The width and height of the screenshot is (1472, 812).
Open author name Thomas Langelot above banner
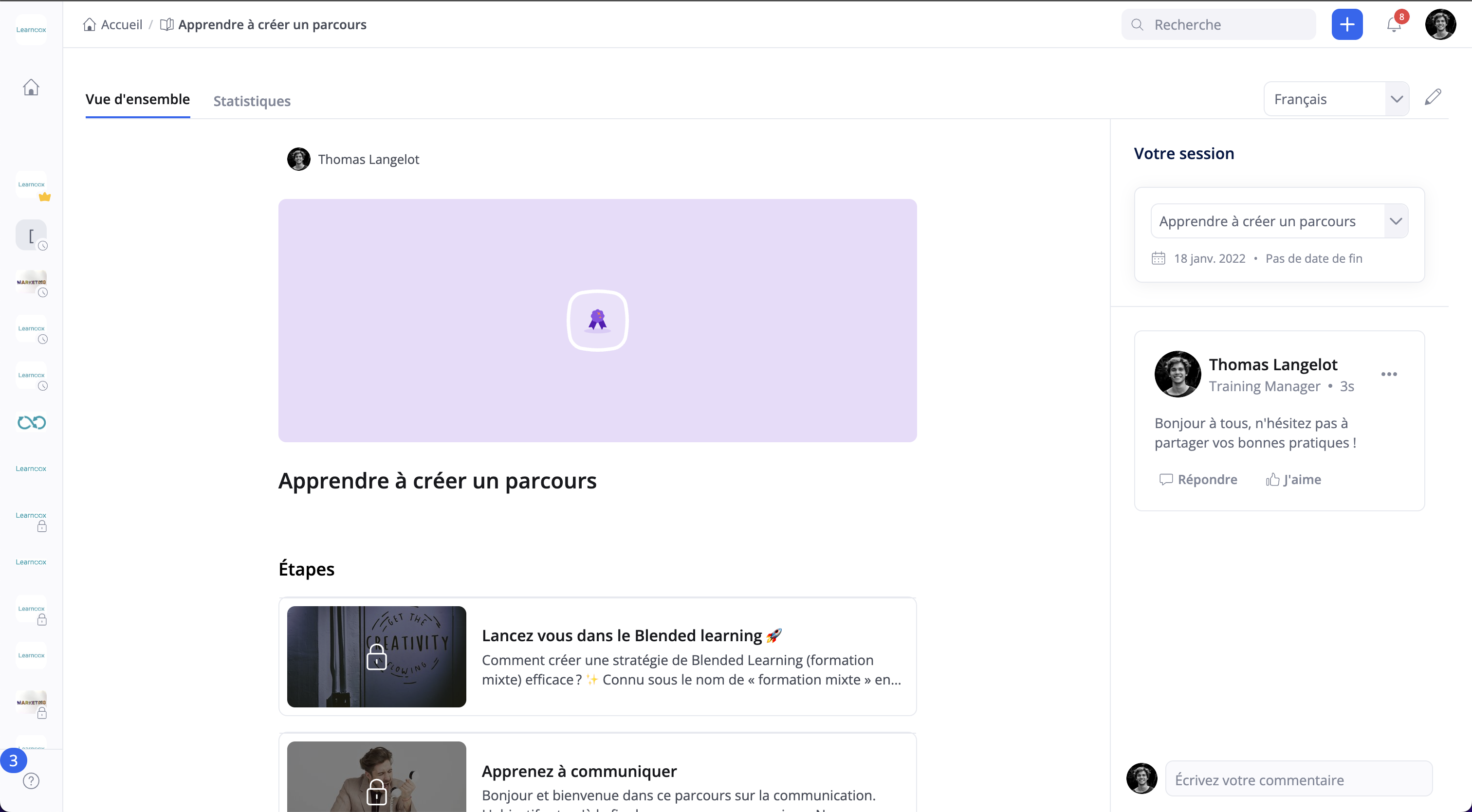pyautogui.click(x=368, y=159)
